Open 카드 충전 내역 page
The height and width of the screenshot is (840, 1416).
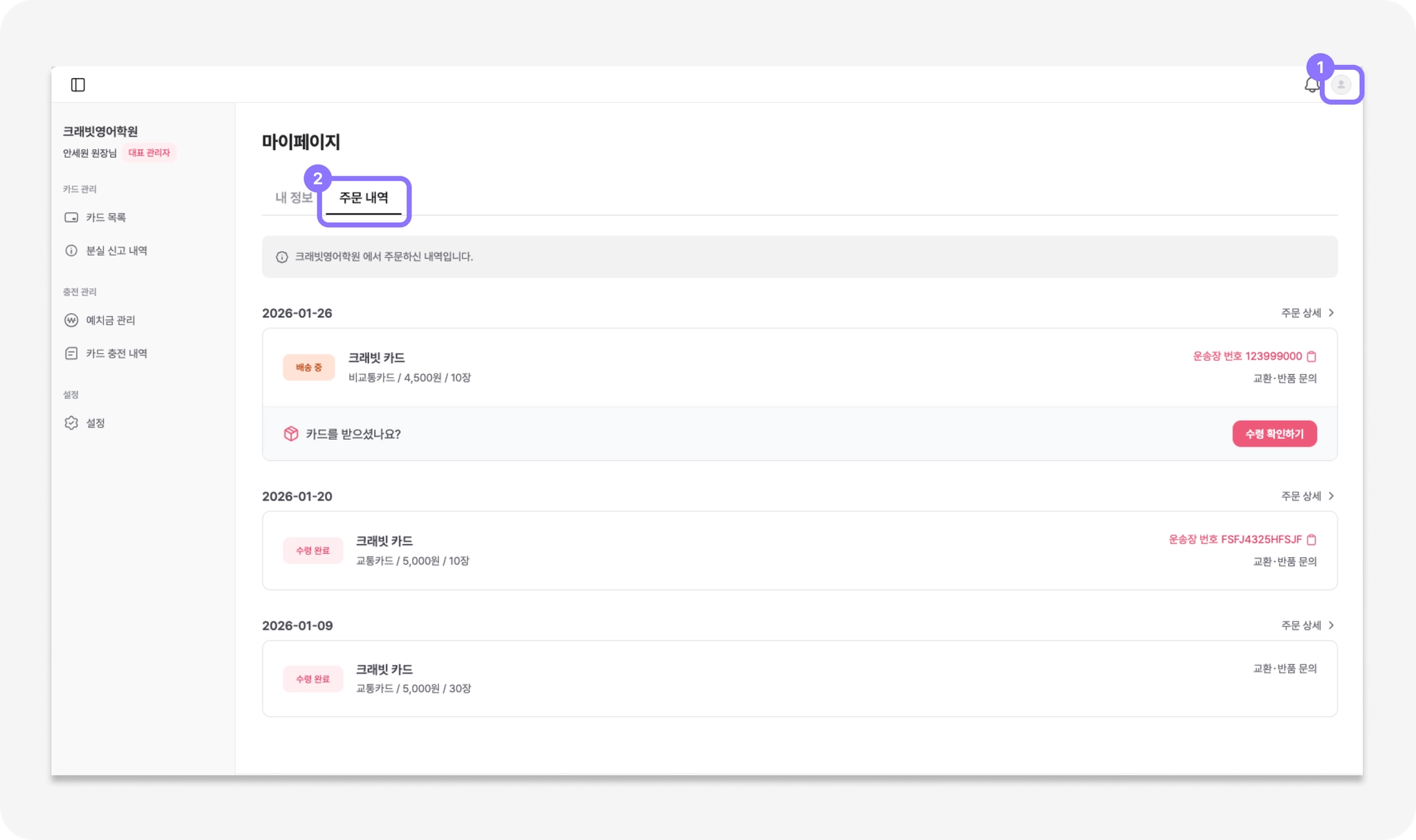[x=115, y=354]
